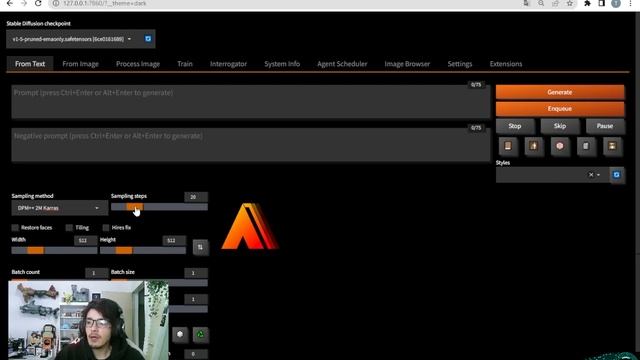The width and height of the screenshot is (640, 360).
Task: Click the Skip button
Action: click(x=560, y=126)
